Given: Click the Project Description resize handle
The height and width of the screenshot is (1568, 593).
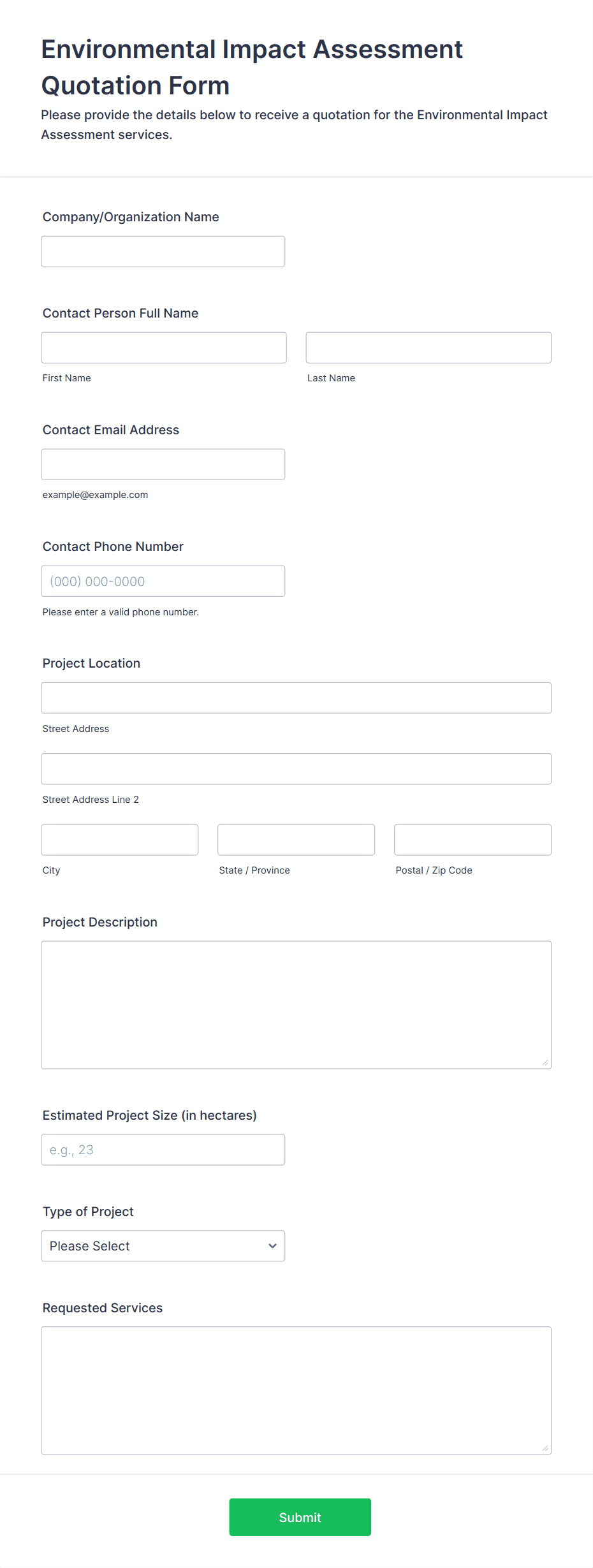Looking at the screenshot, I should click(545, 1062).
